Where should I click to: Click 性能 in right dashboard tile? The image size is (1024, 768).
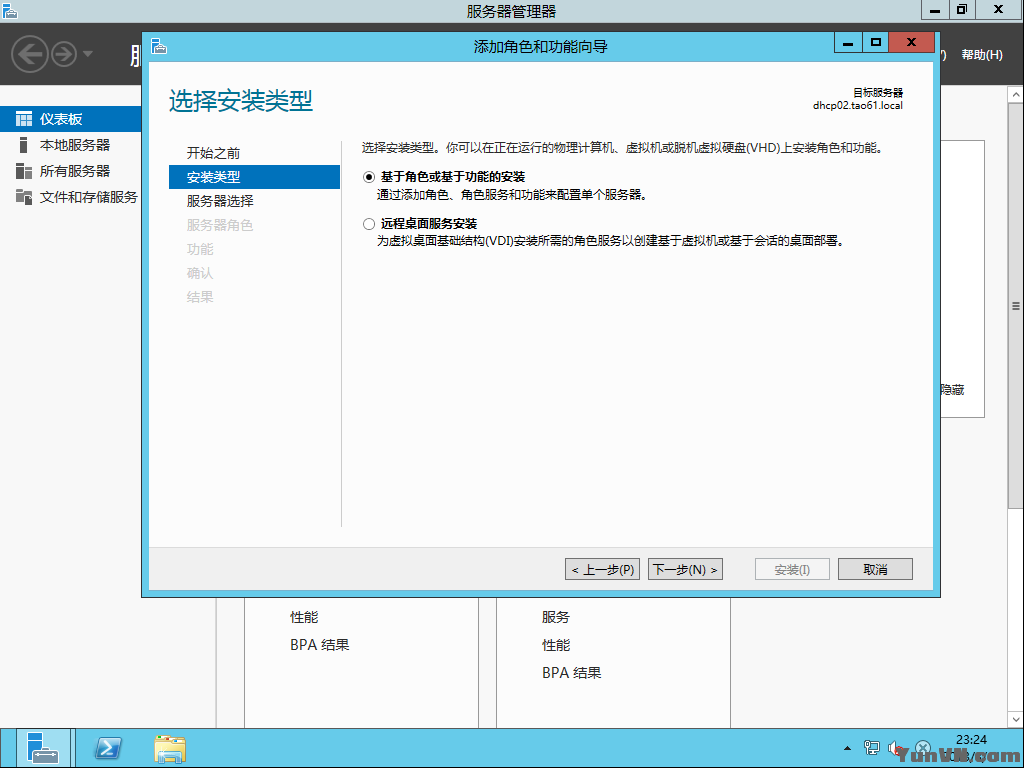(556, 645)
